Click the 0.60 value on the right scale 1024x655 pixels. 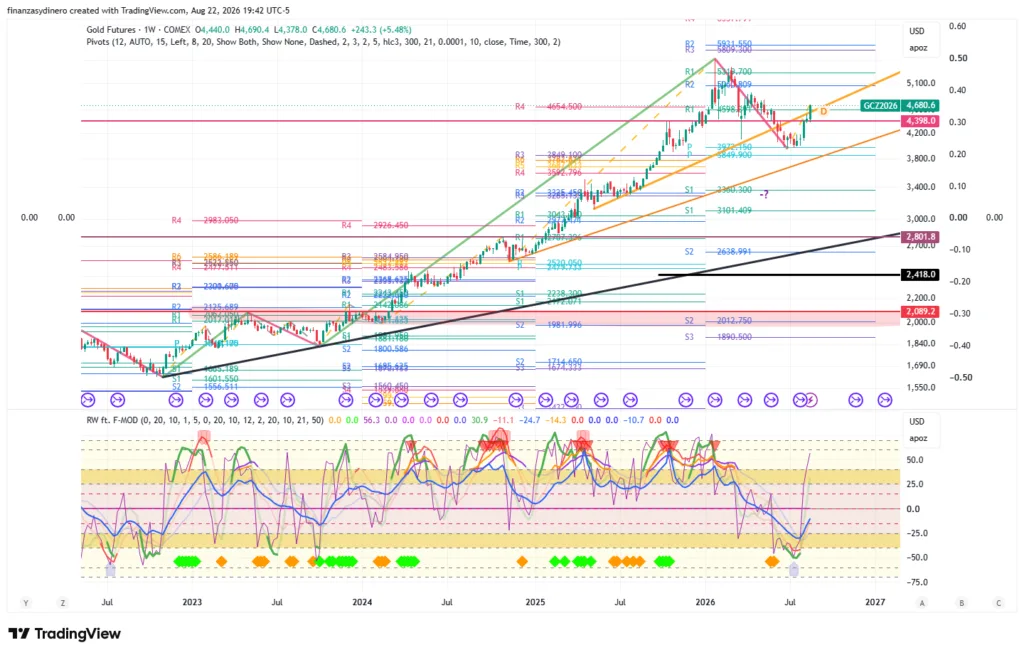[x=958, y=26]
